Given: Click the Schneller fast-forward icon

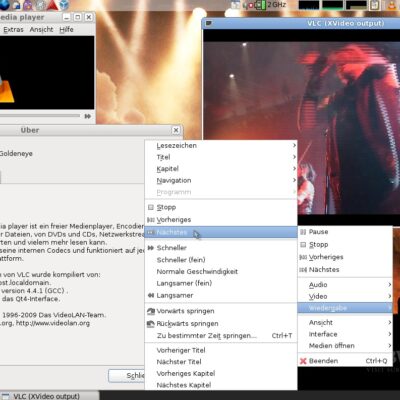Looking at the screenshot, I should pyautogui.click(x=151, y=248).
